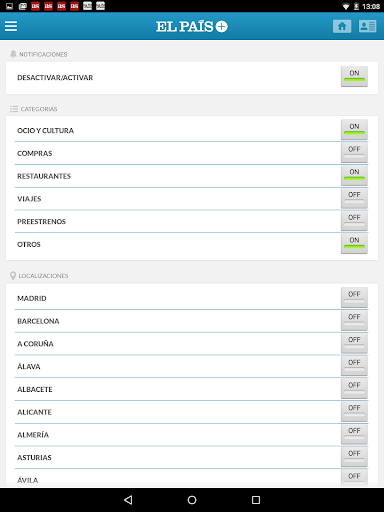The image size is (384, 512).
Task: Tap the Android back button
Action: pos(128,500)
